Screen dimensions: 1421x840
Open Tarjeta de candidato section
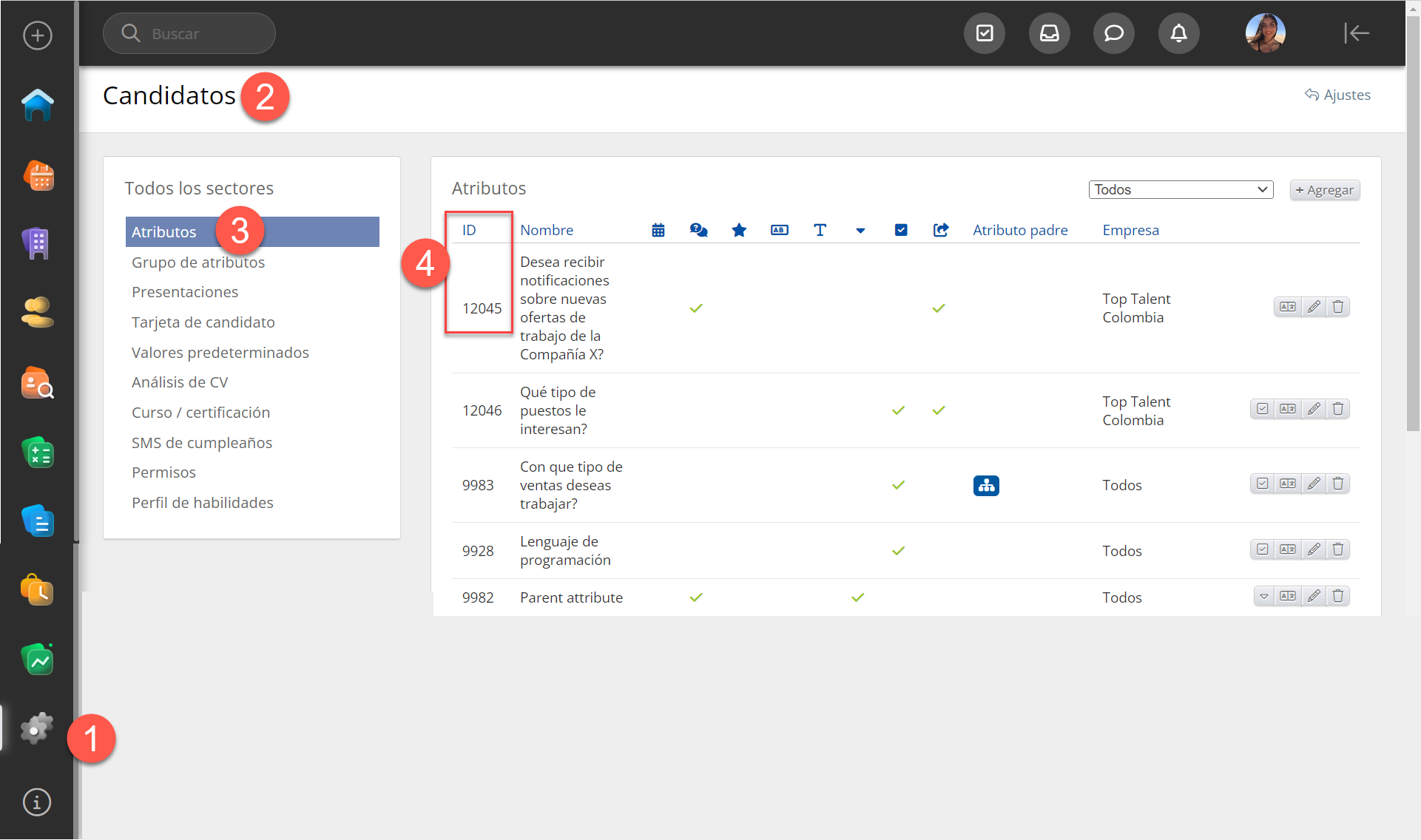[x=203, y=322]
